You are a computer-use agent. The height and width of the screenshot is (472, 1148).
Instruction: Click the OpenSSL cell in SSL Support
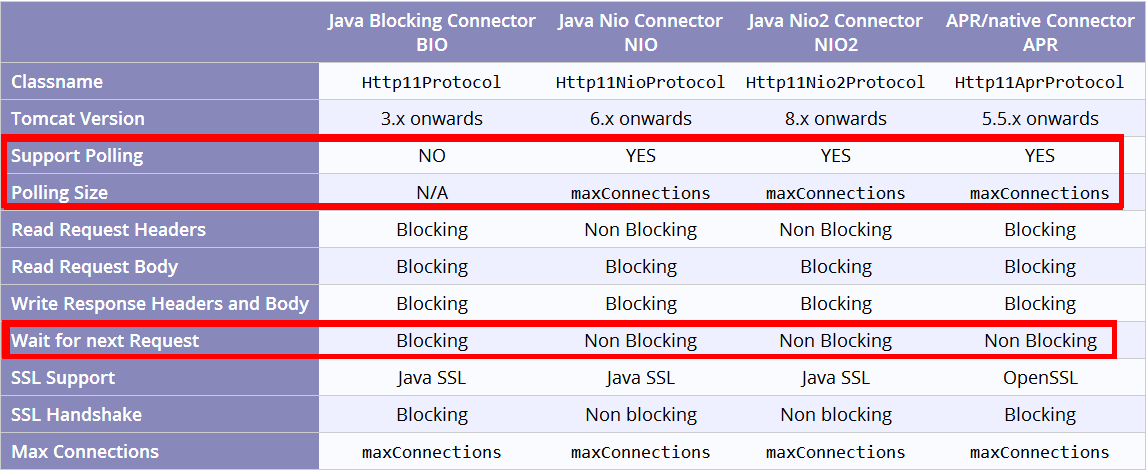pyautogui.click(x=1040, y=378)
